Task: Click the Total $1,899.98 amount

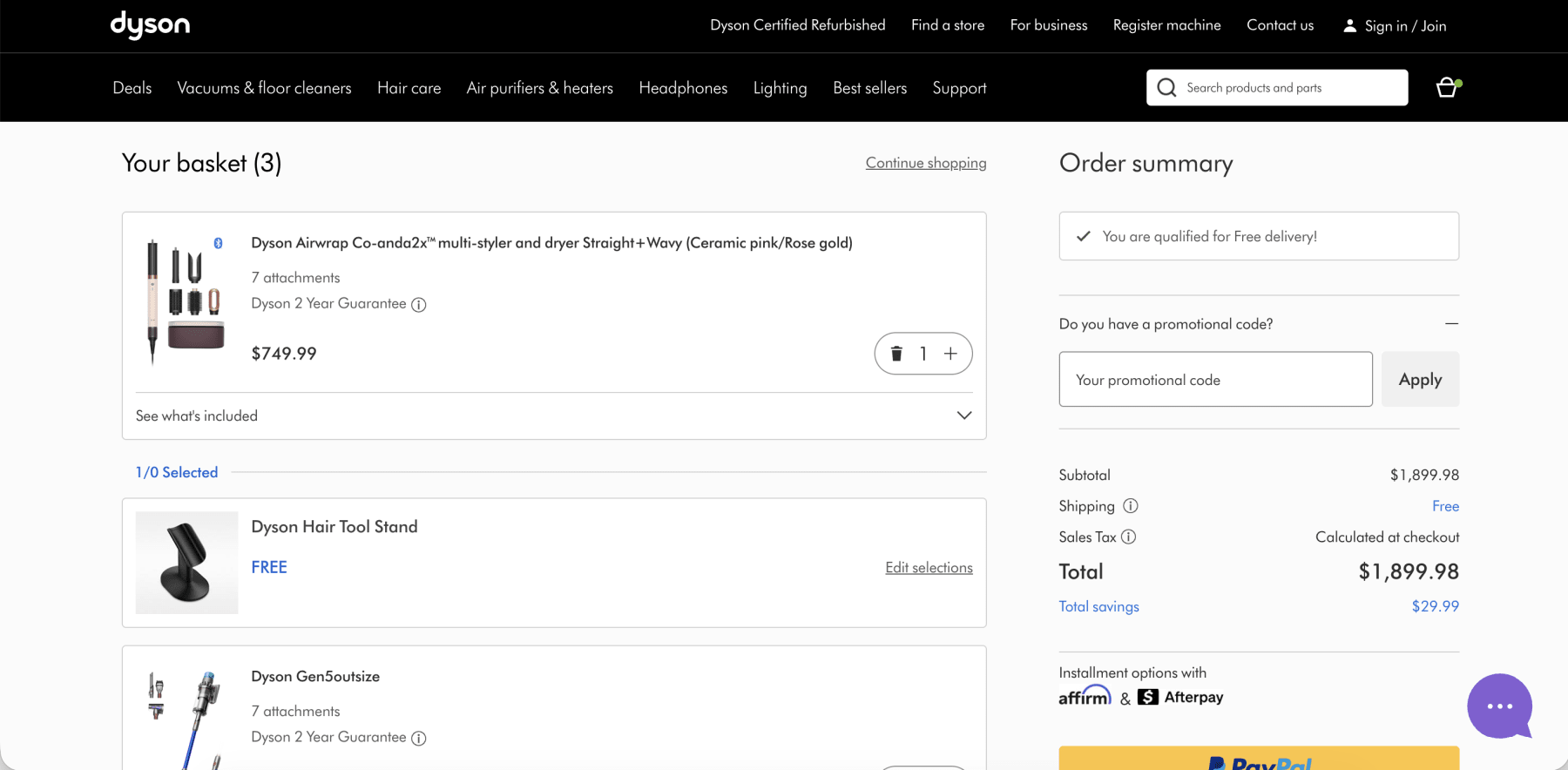Action: [x=1409, y=571]
